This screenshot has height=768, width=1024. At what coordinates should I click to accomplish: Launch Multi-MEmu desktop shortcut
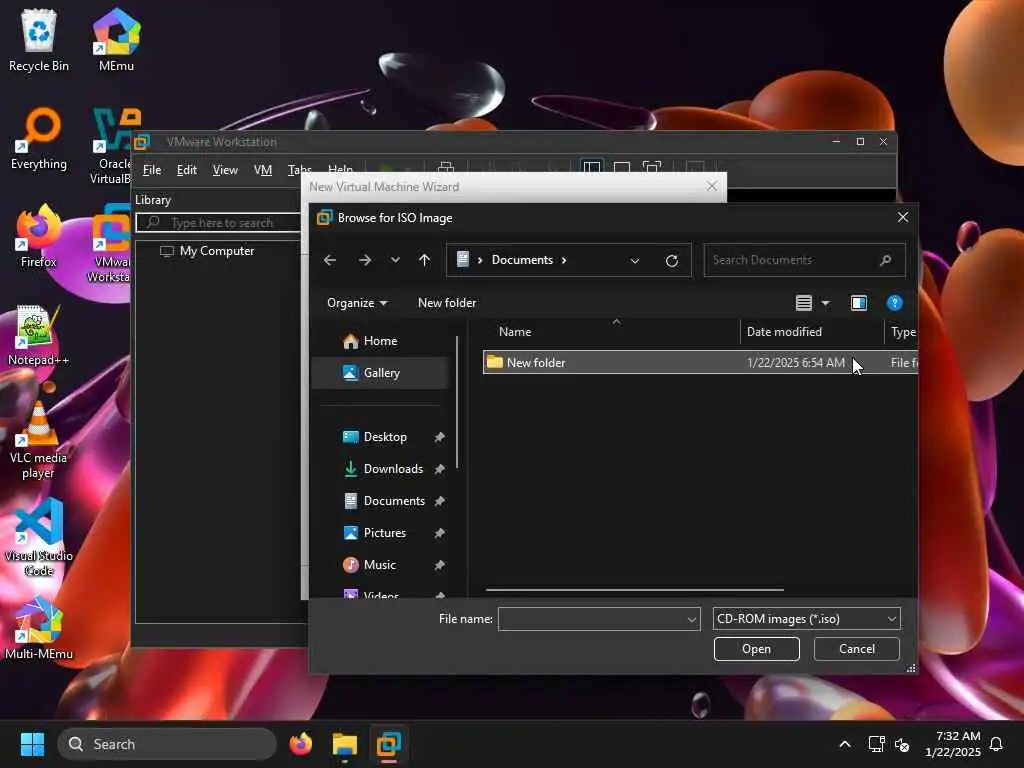(39, 628)
